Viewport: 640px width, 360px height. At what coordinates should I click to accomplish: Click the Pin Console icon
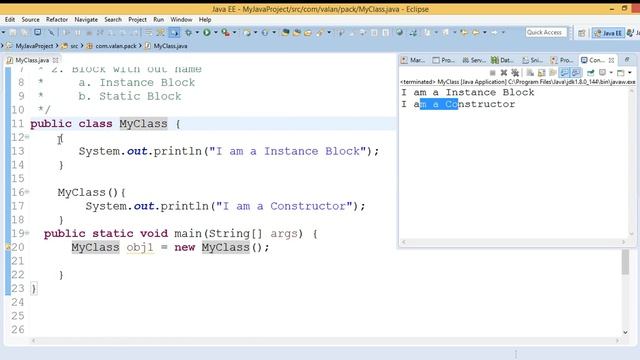(590, 73)
